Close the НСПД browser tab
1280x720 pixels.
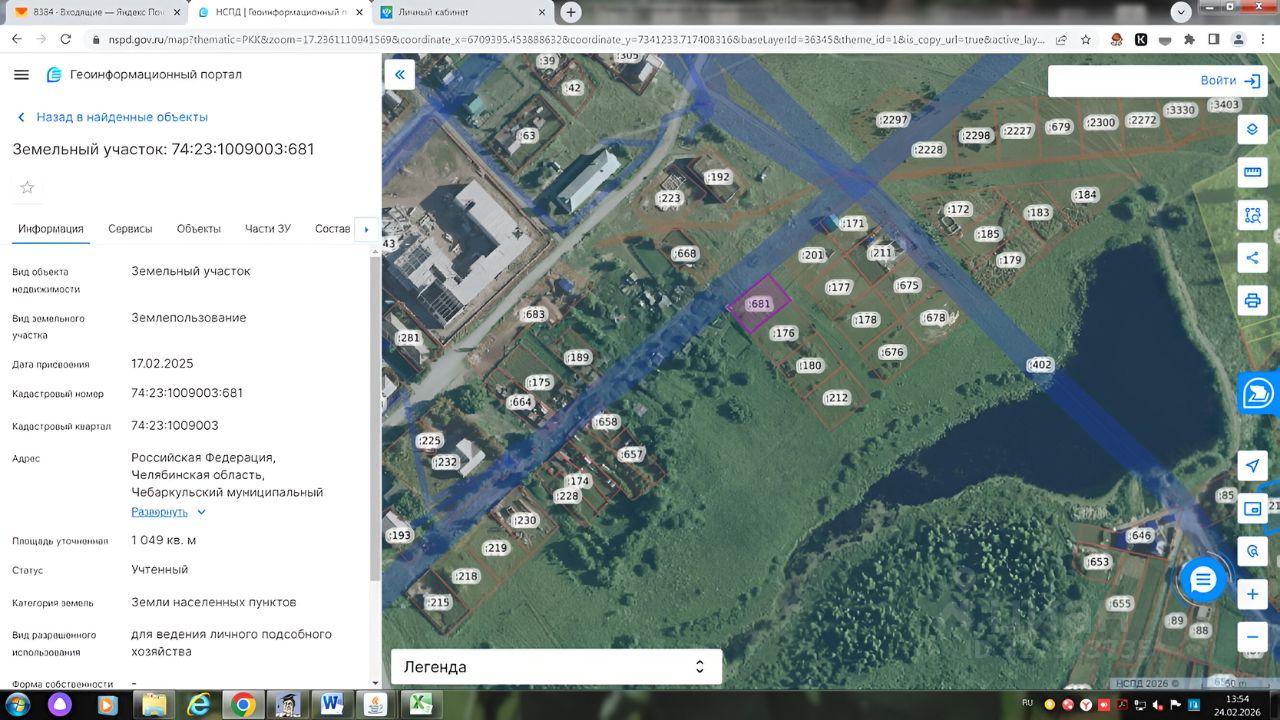[360, 12]
